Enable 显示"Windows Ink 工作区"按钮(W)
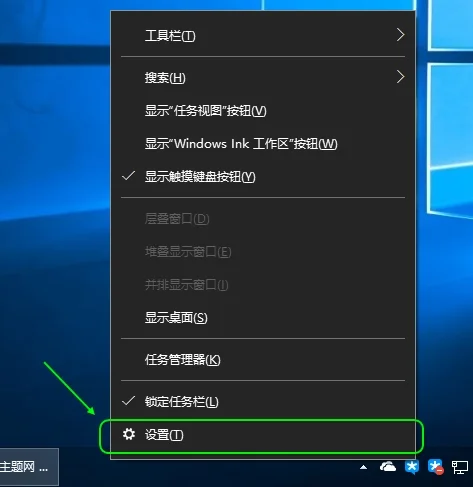The height and width of the screenshot is (487, 473). click(x=263, y=144)
